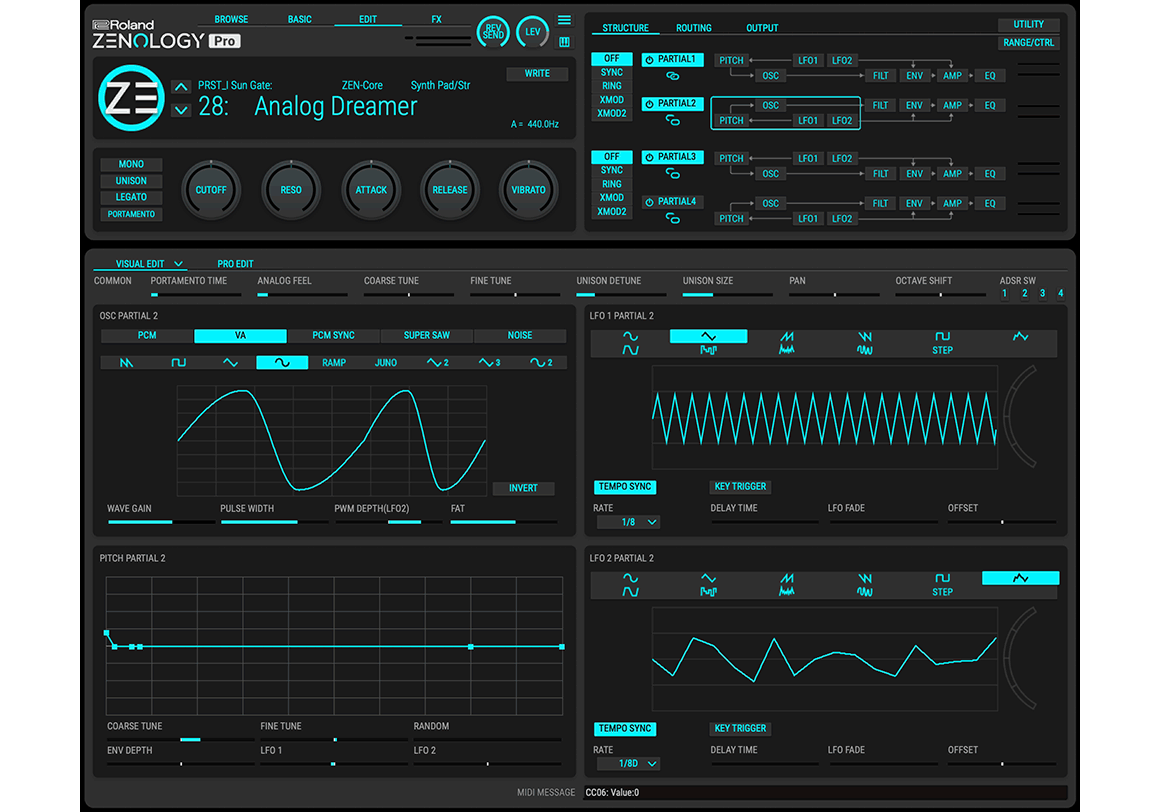
Task: Select triangle waveform in OSC Partial 2
Action: click(x=230, y=362)
